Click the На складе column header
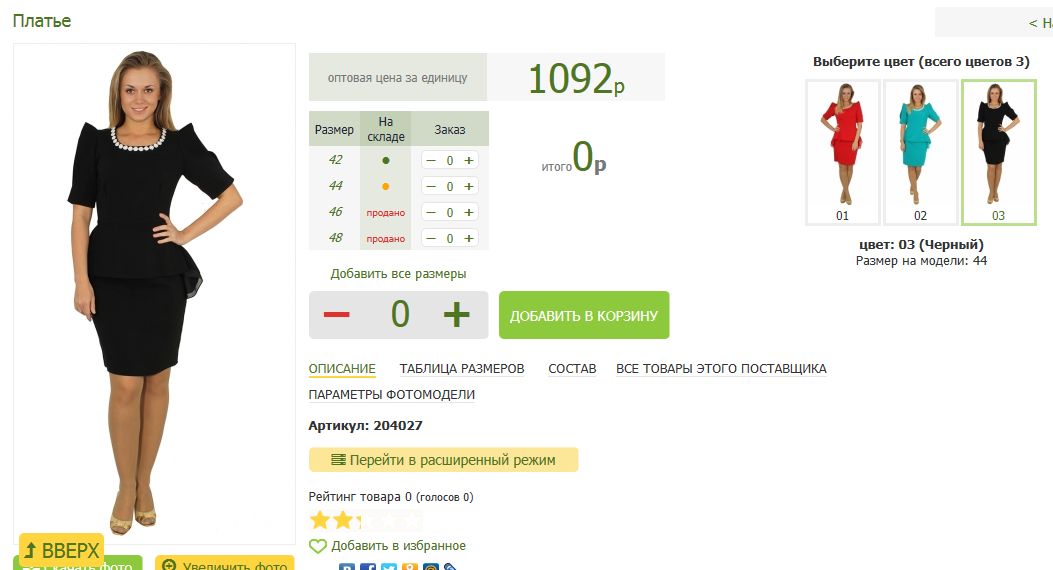This screenshot has height=570, width=1053. point(385,129)
